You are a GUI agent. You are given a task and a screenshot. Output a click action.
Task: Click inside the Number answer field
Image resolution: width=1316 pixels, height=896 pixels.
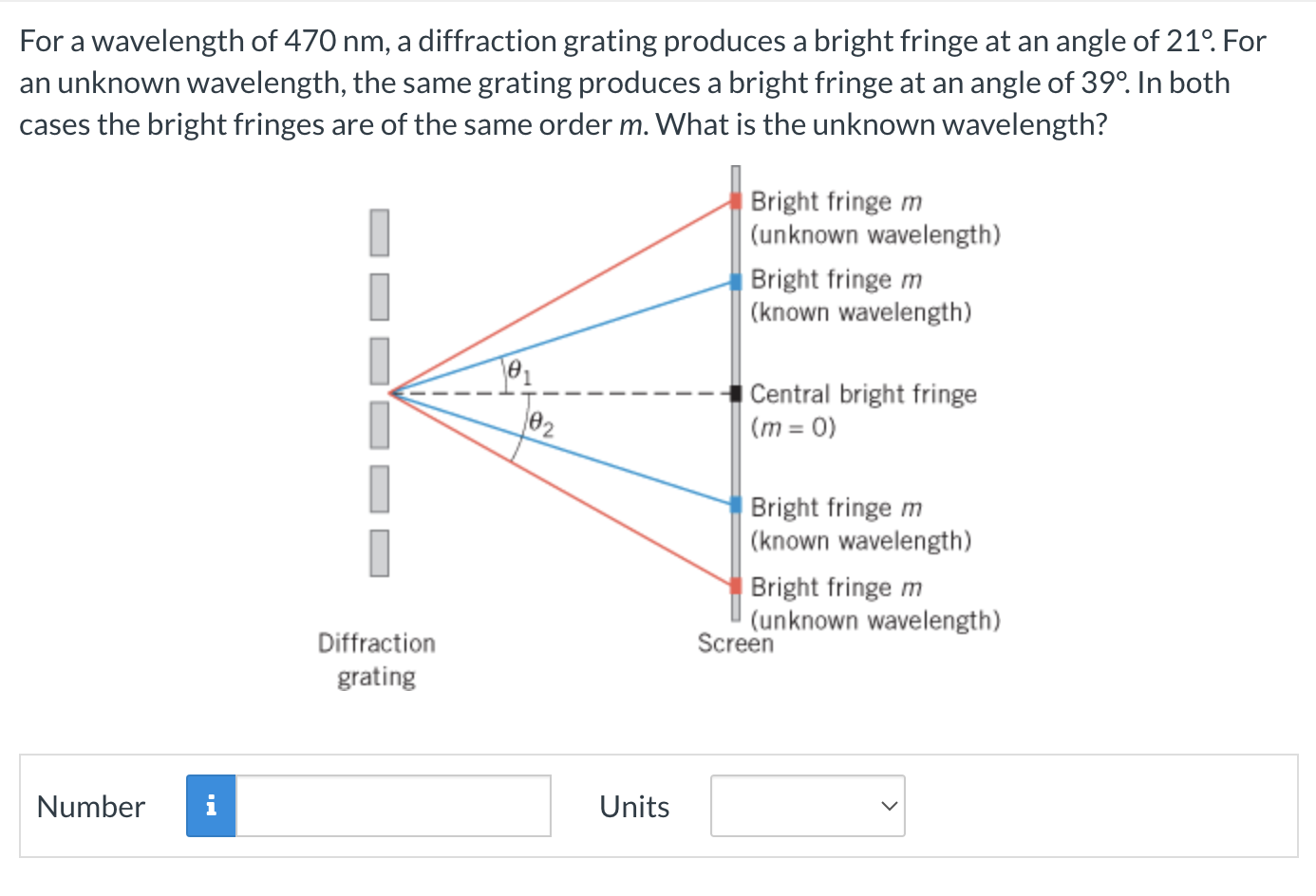[392, 806]
